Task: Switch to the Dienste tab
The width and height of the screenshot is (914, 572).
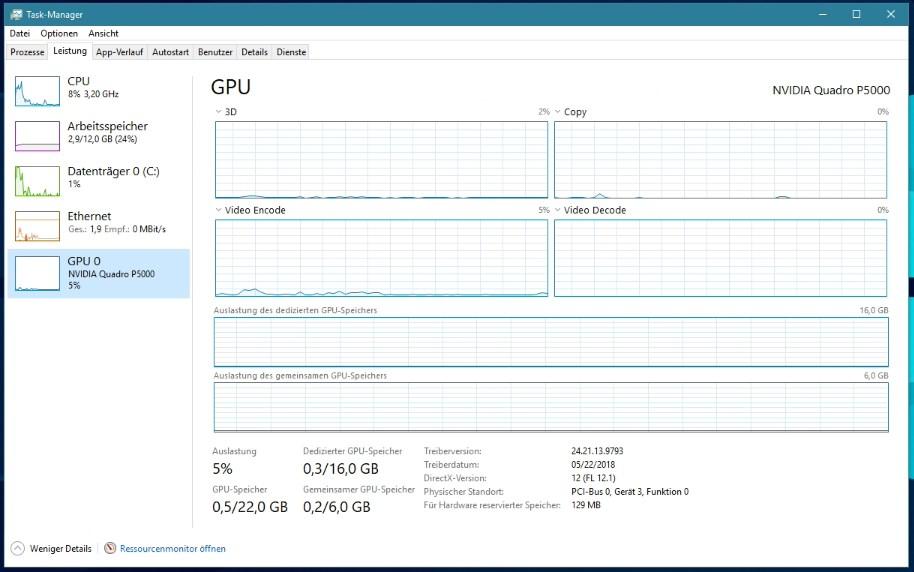Action: coord(291,52)
